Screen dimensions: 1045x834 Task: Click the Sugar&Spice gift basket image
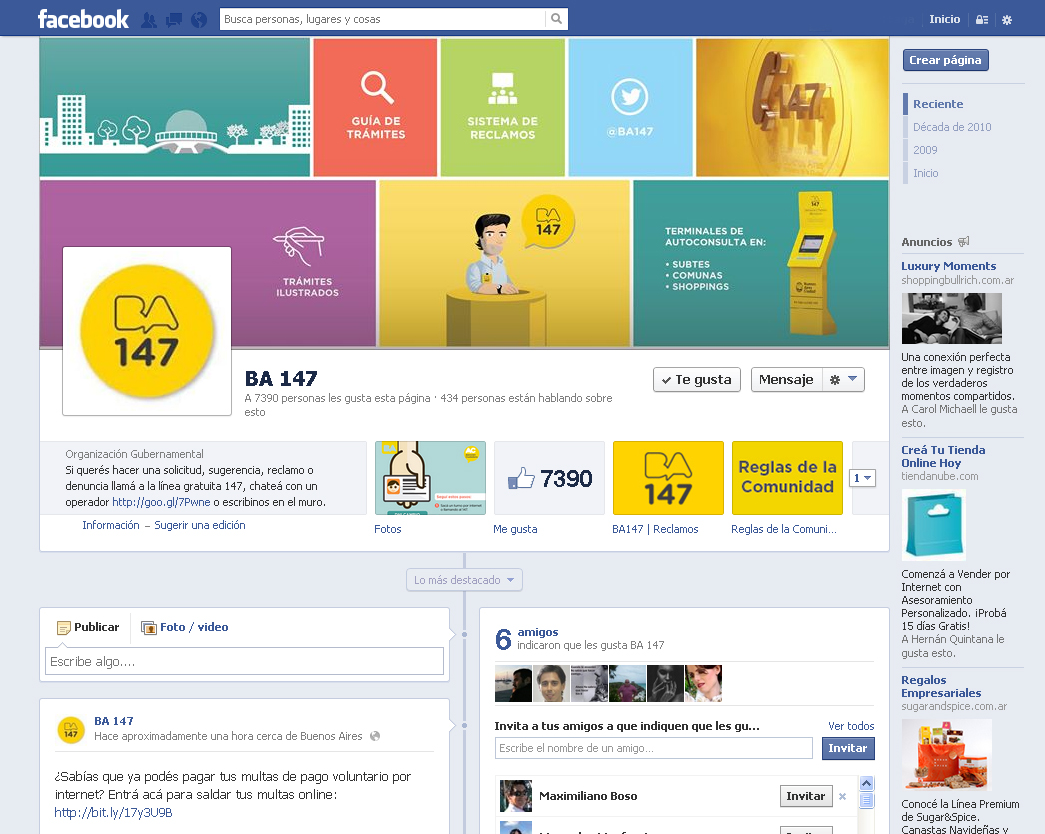pyautogui.click(x=947, y=755)
